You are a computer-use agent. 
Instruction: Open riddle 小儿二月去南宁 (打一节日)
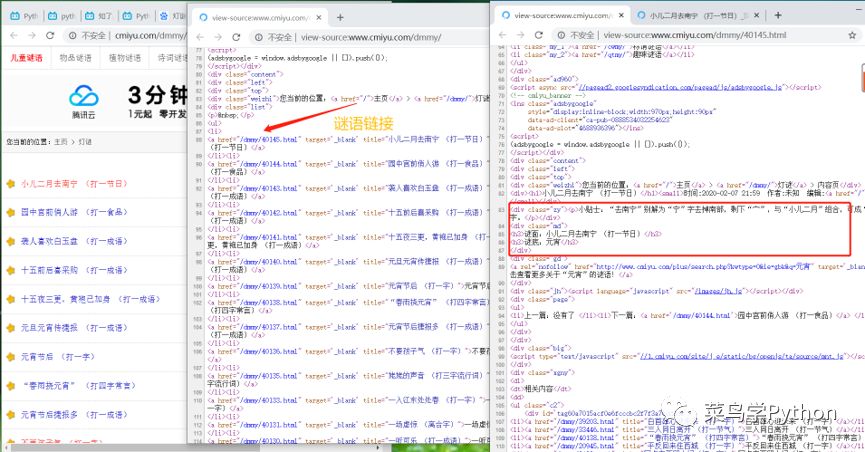(74, 184)
